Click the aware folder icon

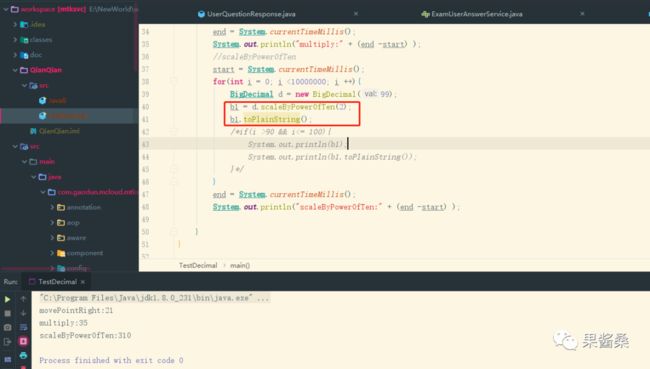[61, 238]
